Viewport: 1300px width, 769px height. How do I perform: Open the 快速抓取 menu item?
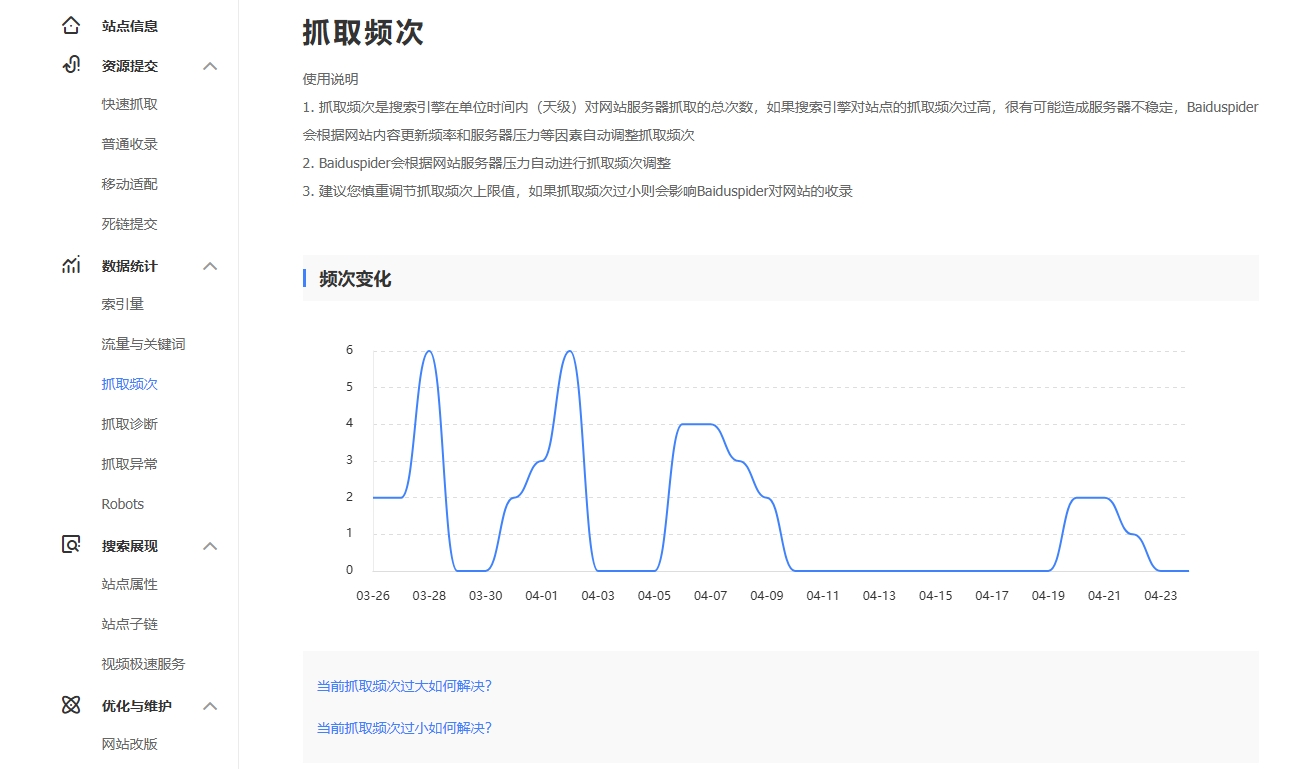130,104
